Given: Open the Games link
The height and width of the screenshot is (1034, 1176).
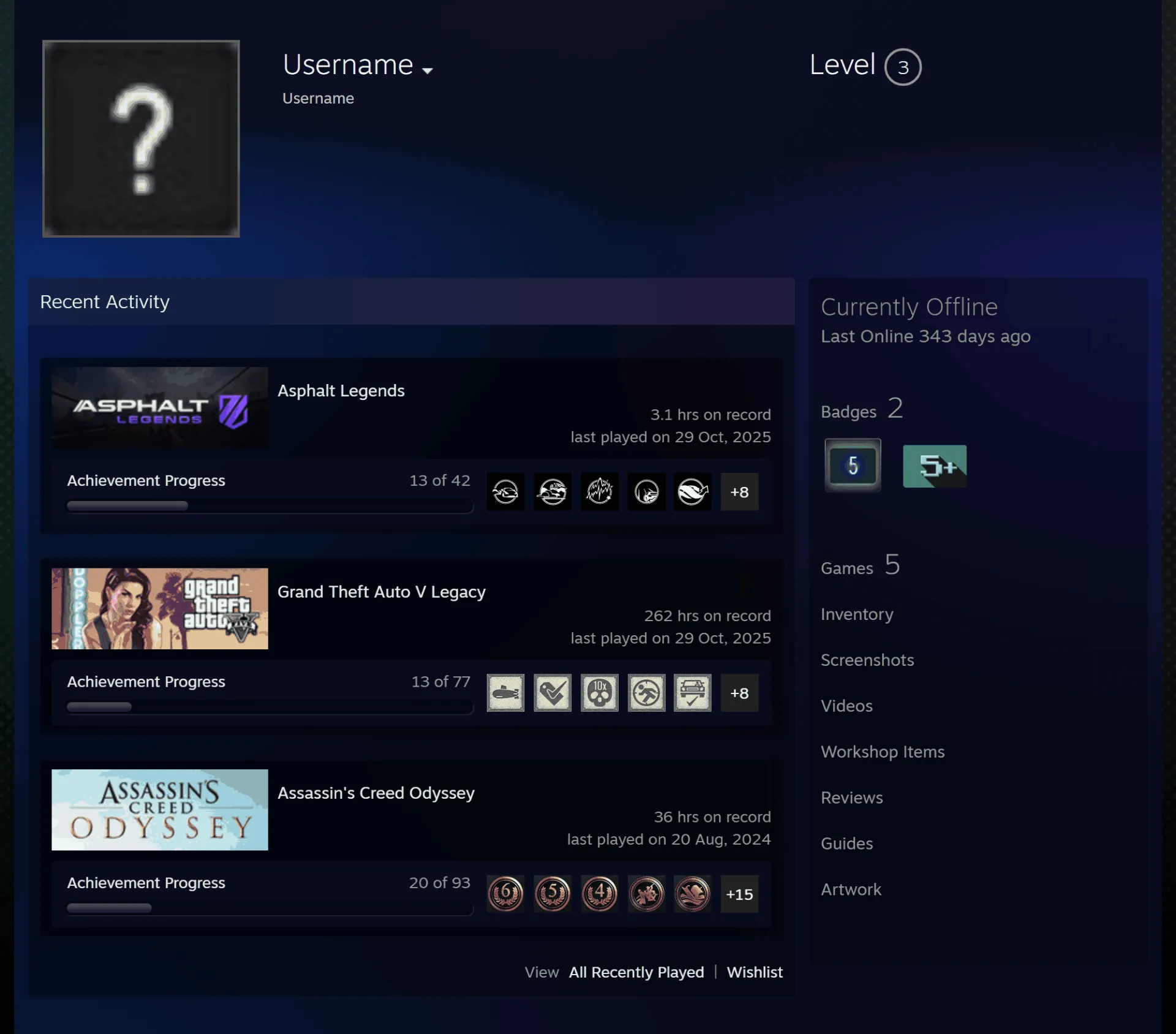Looking at the screenshot, I should pyautogui.click(x=860, y=565).
